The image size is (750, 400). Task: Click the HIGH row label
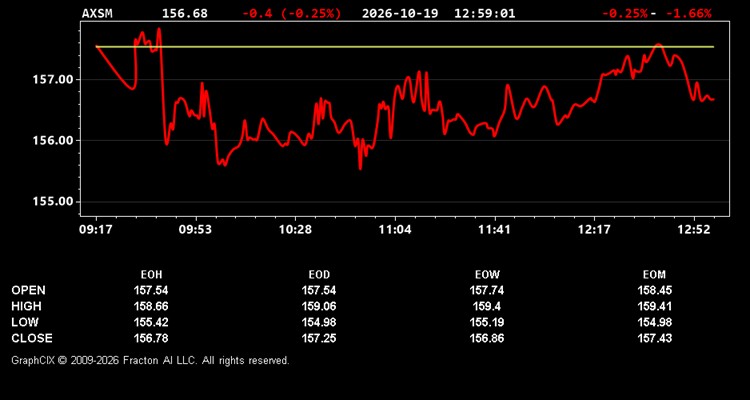[26, 306]
